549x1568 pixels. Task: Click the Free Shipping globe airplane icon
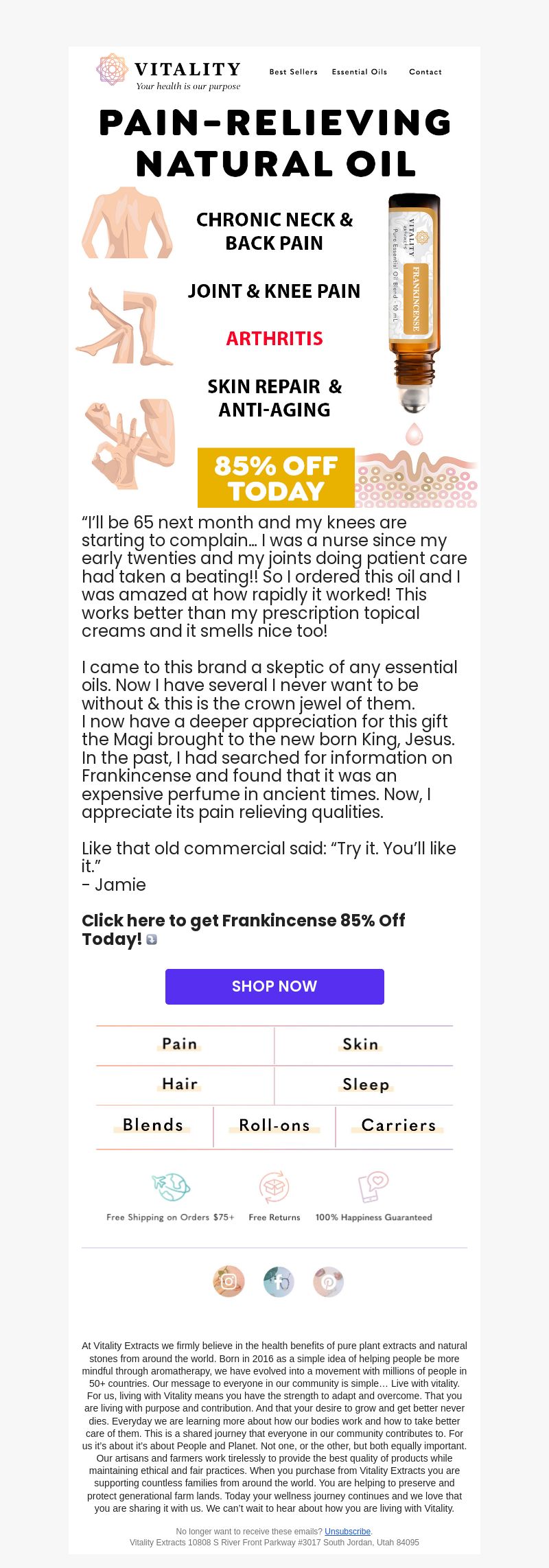[171, 1186]
